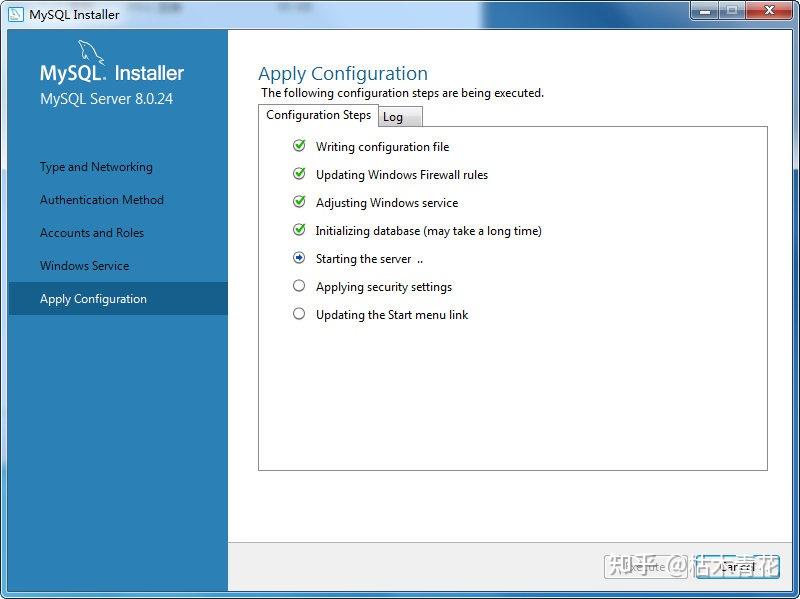Click 'Writing configuration file' step text
Viewport: 800px width, 599px height.
point(383,147)
